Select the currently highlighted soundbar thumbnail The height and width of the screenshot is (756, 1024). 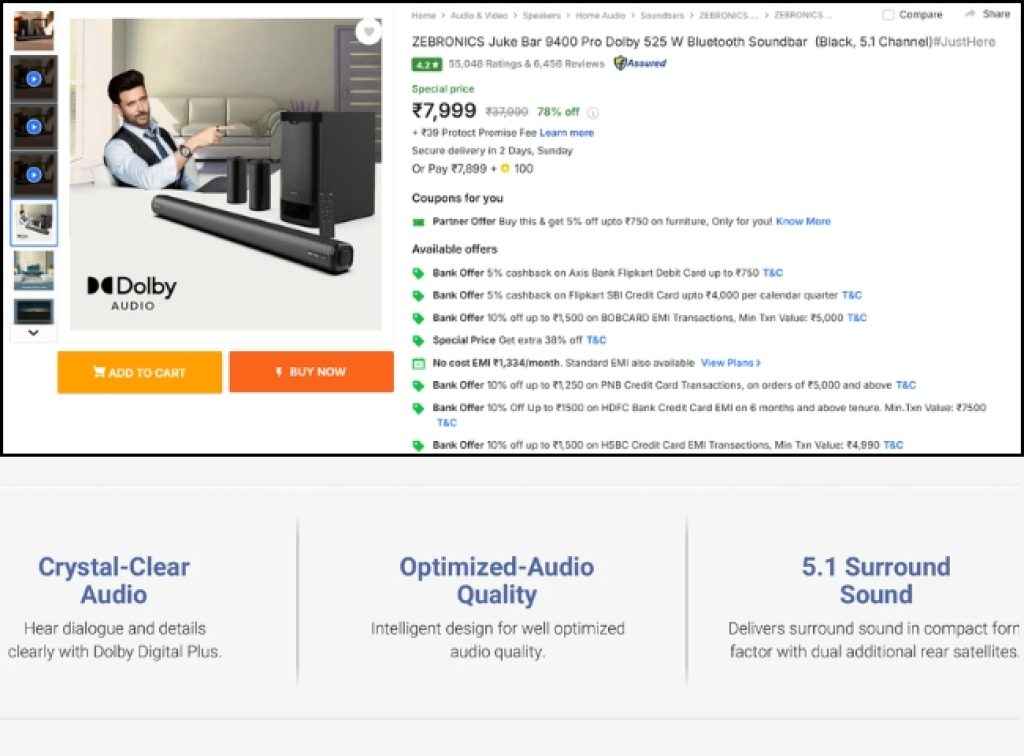coord(34,222)
